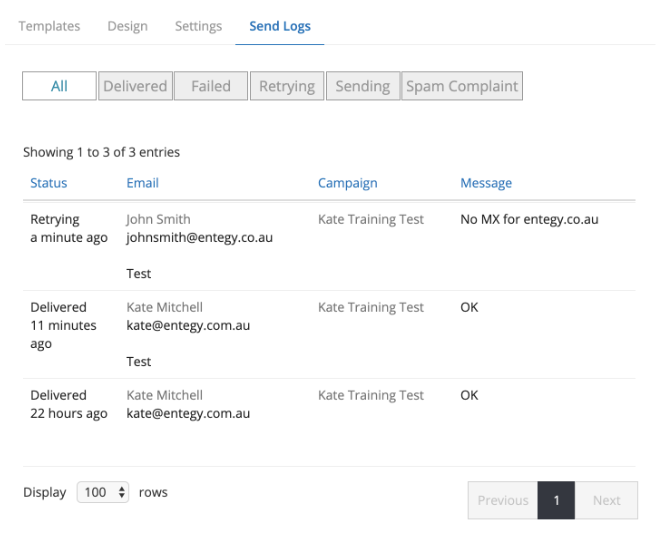The height and width of the screenshot is (543, 668).
Task: Filter logs by Retrying status
Action: [x=287, y=86]
